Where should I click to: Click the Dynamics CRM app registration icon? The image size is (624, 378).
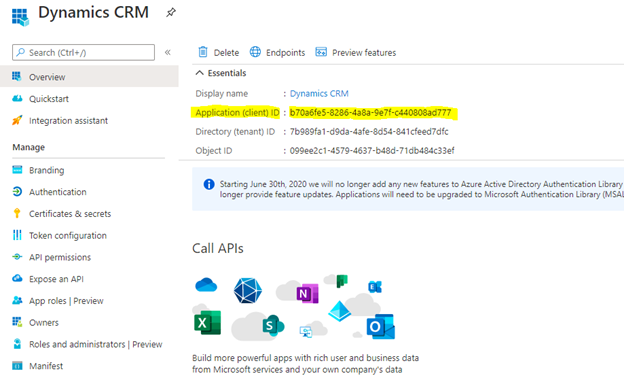click(x=20, y=17)
